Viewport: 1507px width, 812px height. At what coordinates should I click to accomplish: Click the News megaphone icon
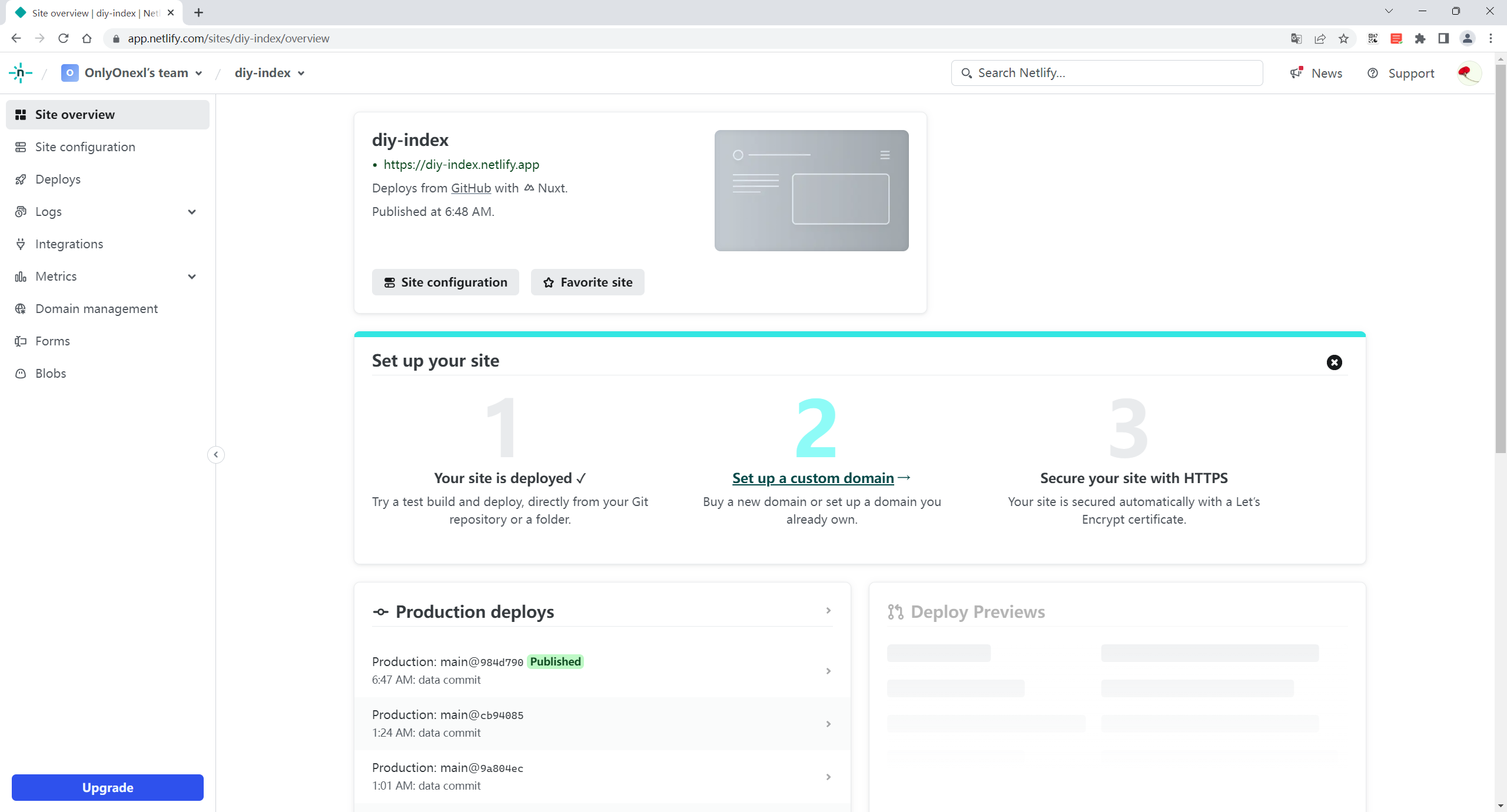pos(1296,73)
